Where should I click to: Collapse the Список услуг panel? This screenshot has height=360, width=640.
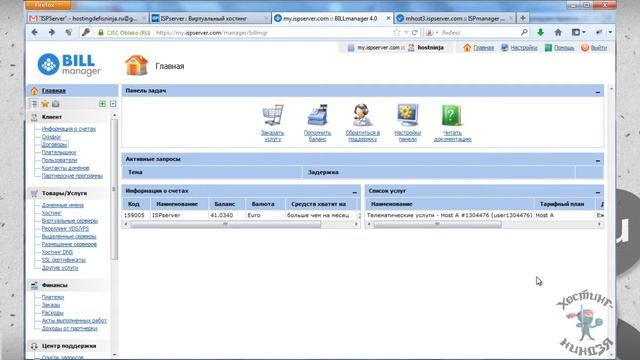pos(598,192)
